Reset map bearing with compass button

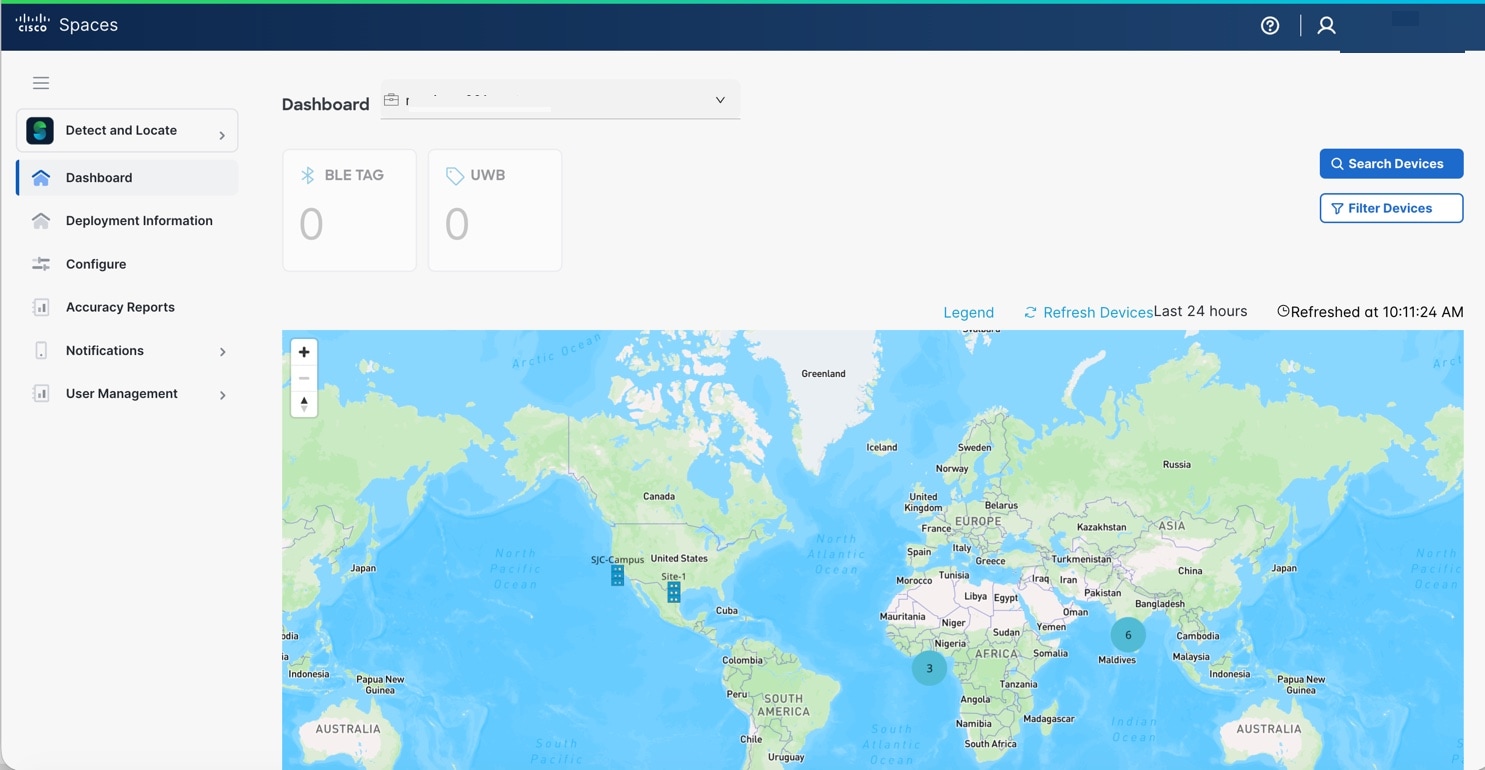point(304,404)
